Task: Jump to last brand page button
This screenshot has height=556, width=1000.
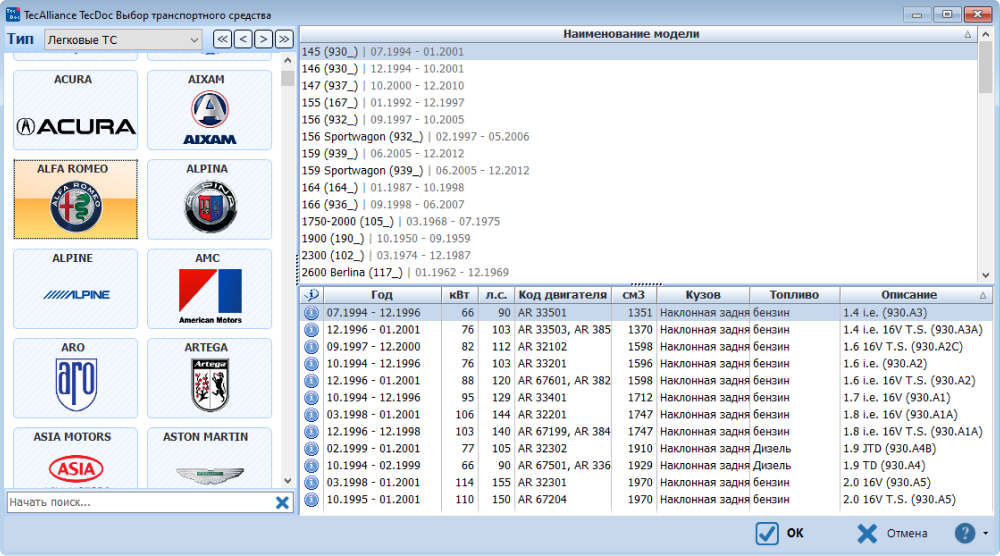Action: (x=284, y=40)
